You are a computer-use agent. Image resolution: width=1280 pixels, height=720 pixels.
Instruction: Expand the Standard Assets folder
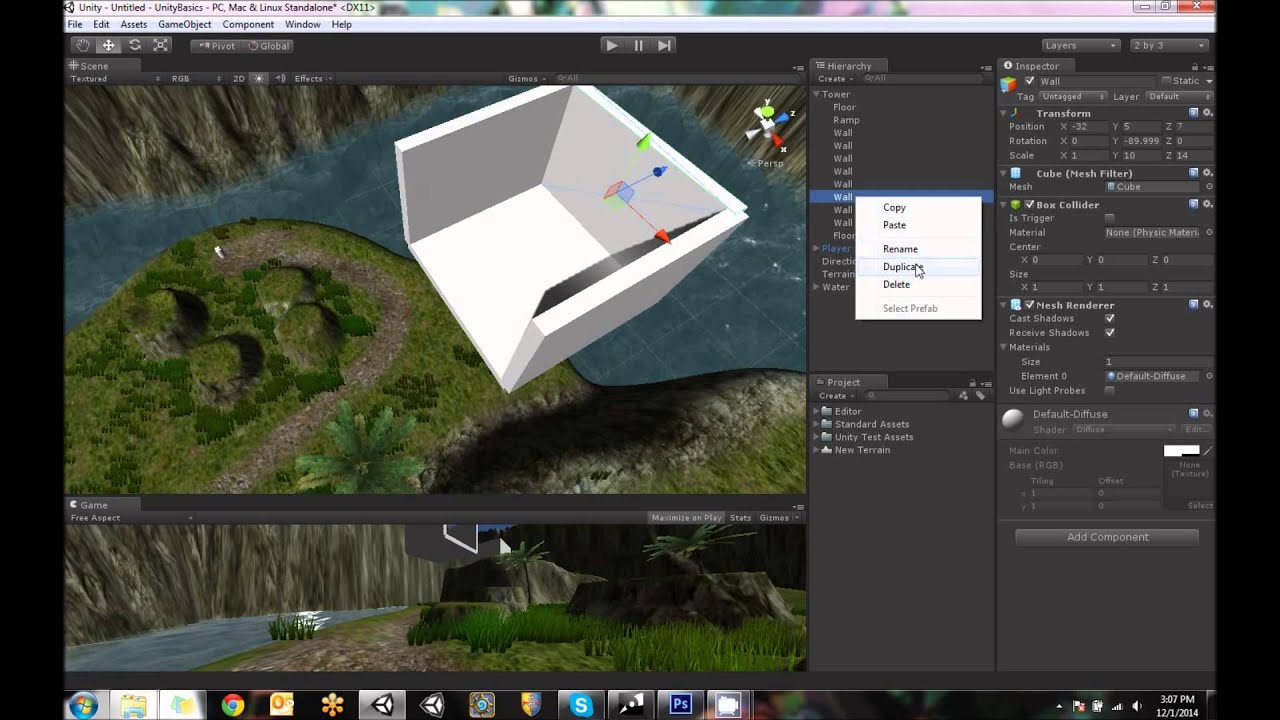(x=816, y=424)
